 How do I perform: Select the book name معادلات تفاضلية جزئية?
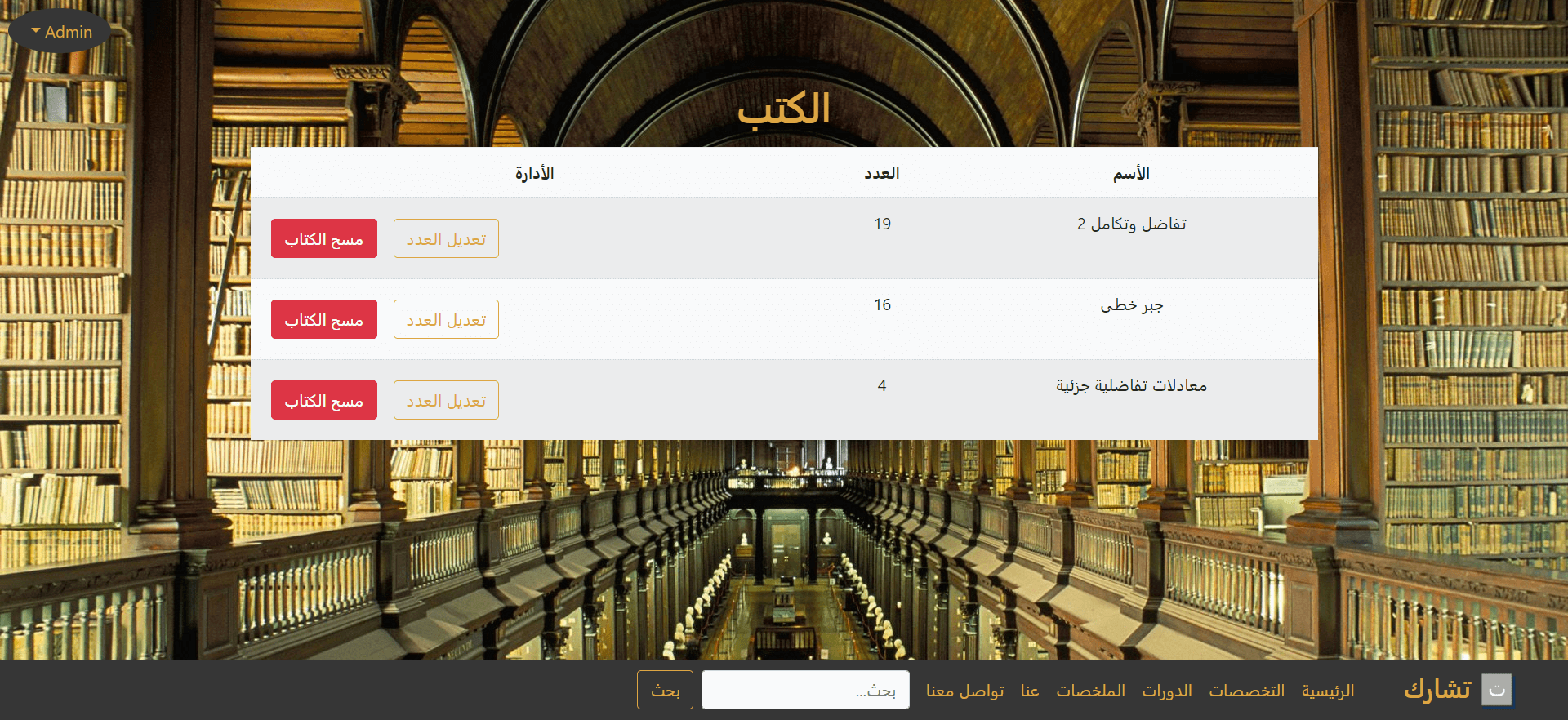click(x=1131, y=385)
